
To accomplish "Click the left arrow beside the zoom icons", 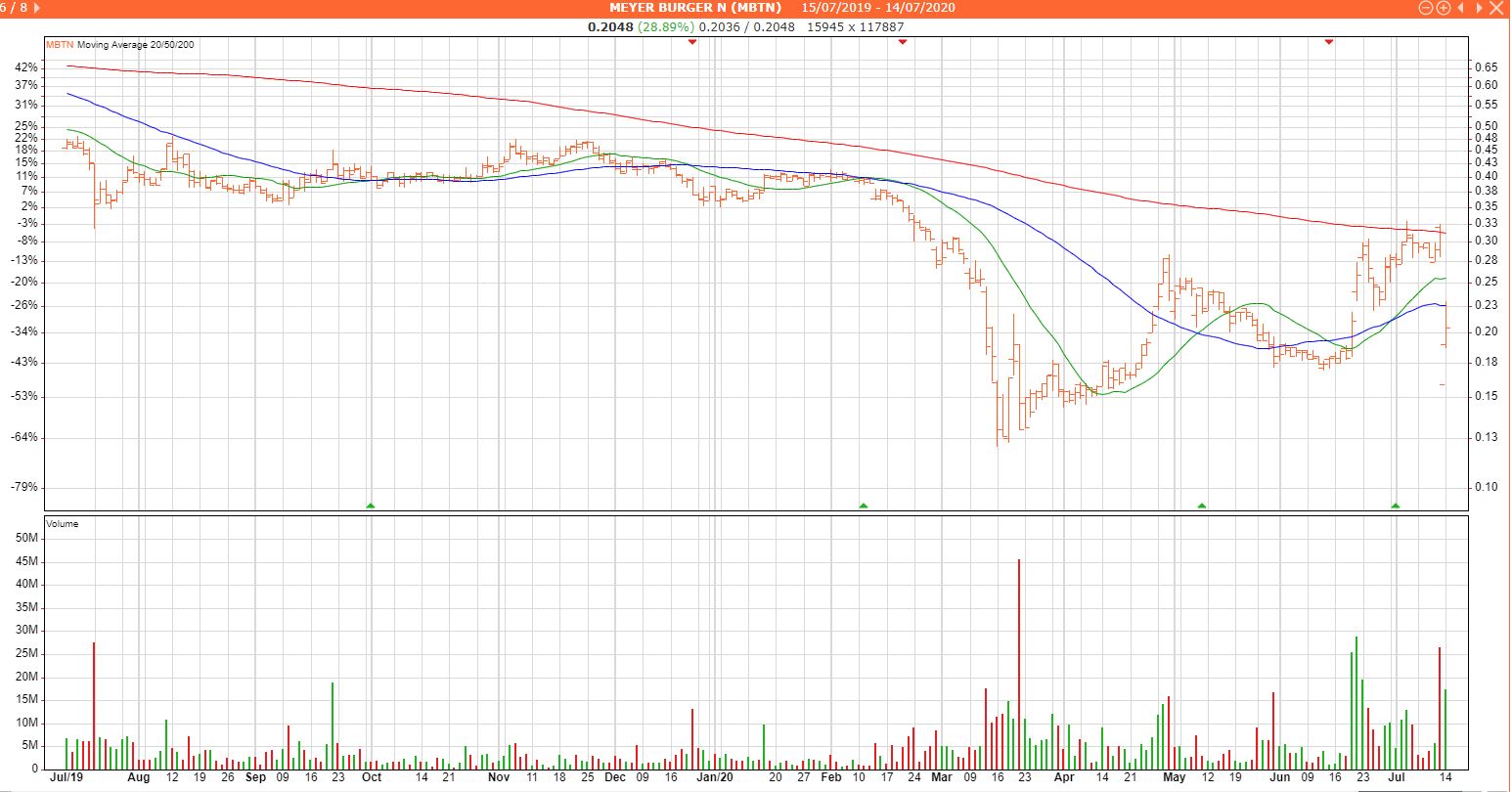I will pyautogui.click(x=1460, y=8).
